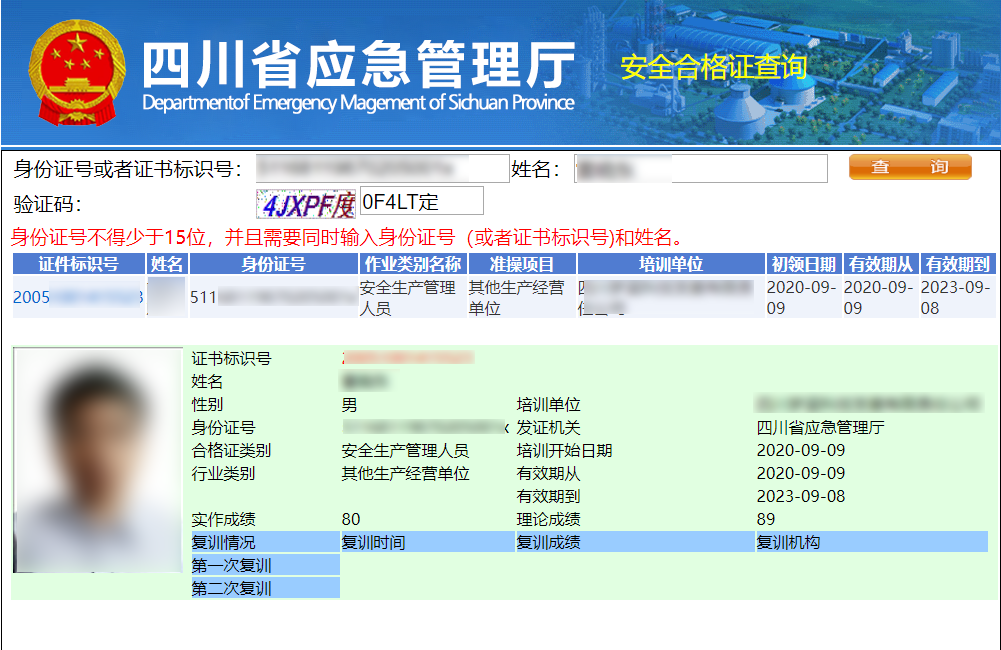The image size is (1001, 650).
Task: Click the 培训开始日期 value 2020-09-09
Action: click(801, 451)
